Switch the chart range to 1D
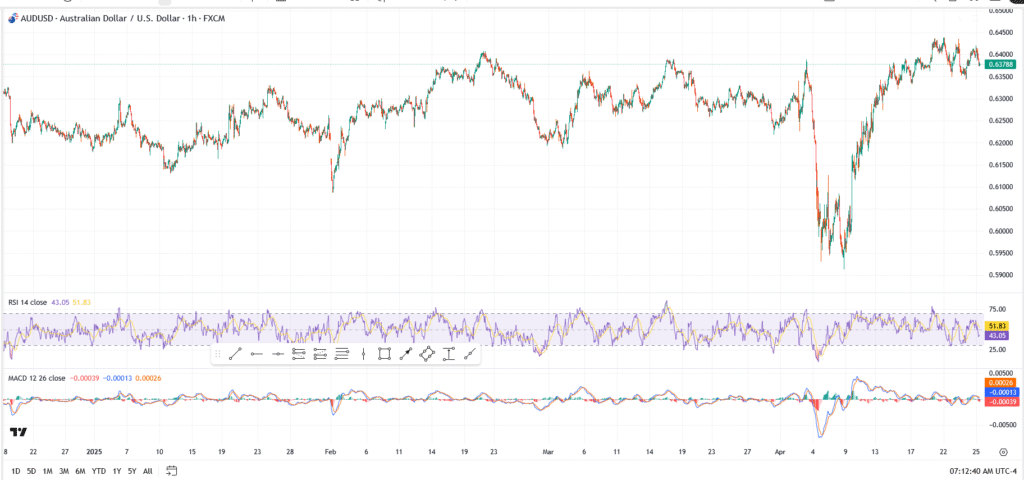 click(x=15, y=470)
